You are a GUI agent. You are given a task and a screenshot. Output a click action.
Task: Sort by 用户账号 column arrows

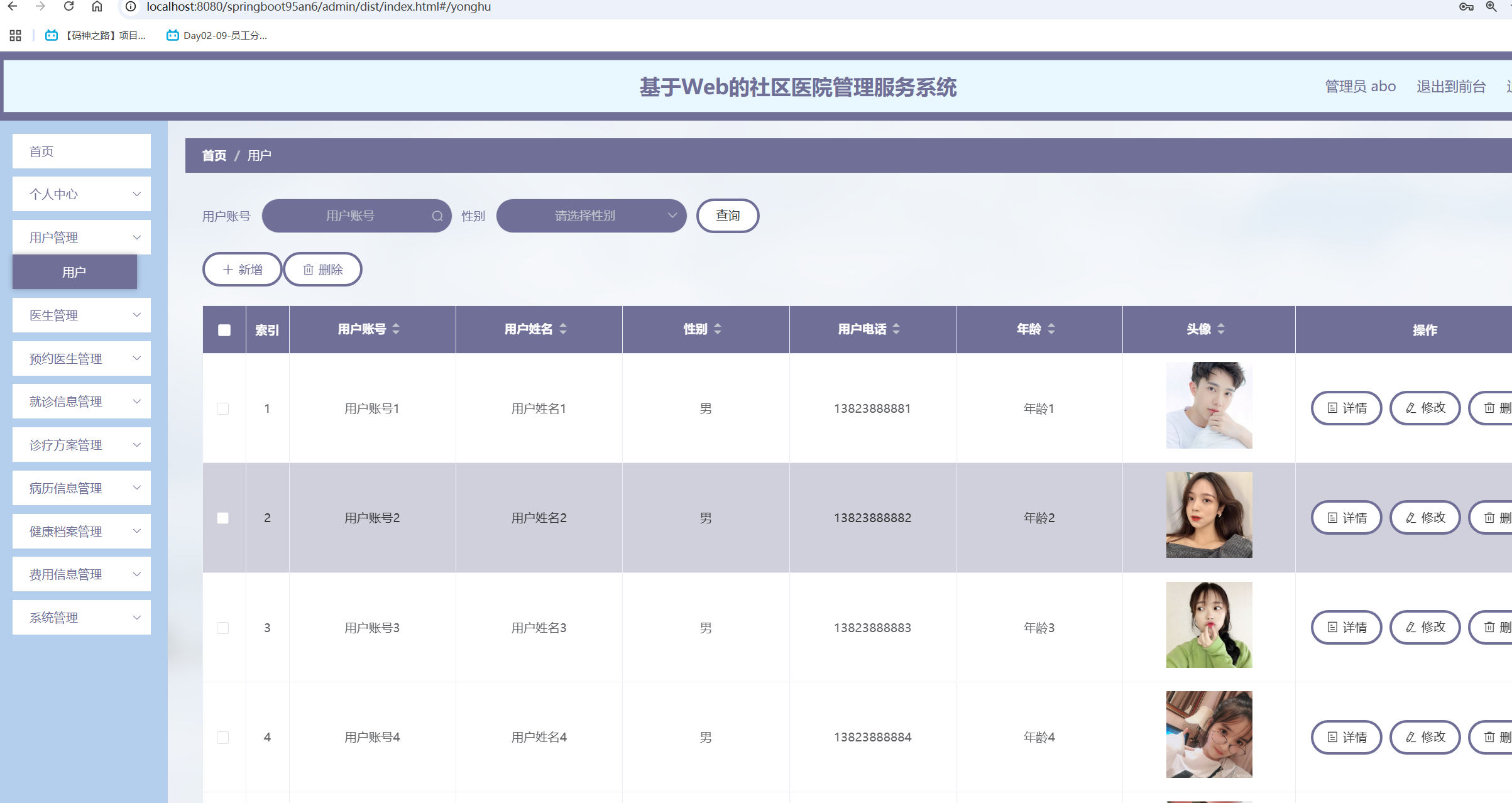[x=396, y=329]
